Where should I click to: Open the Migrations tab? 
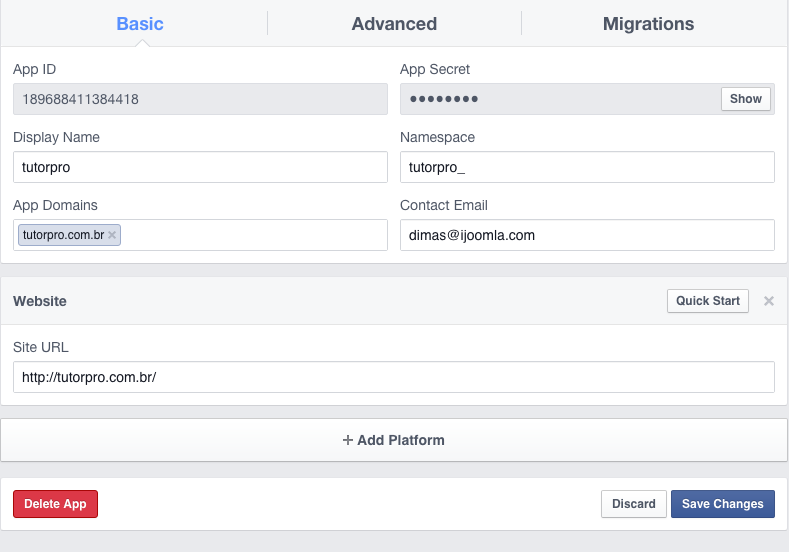point(648,24)
